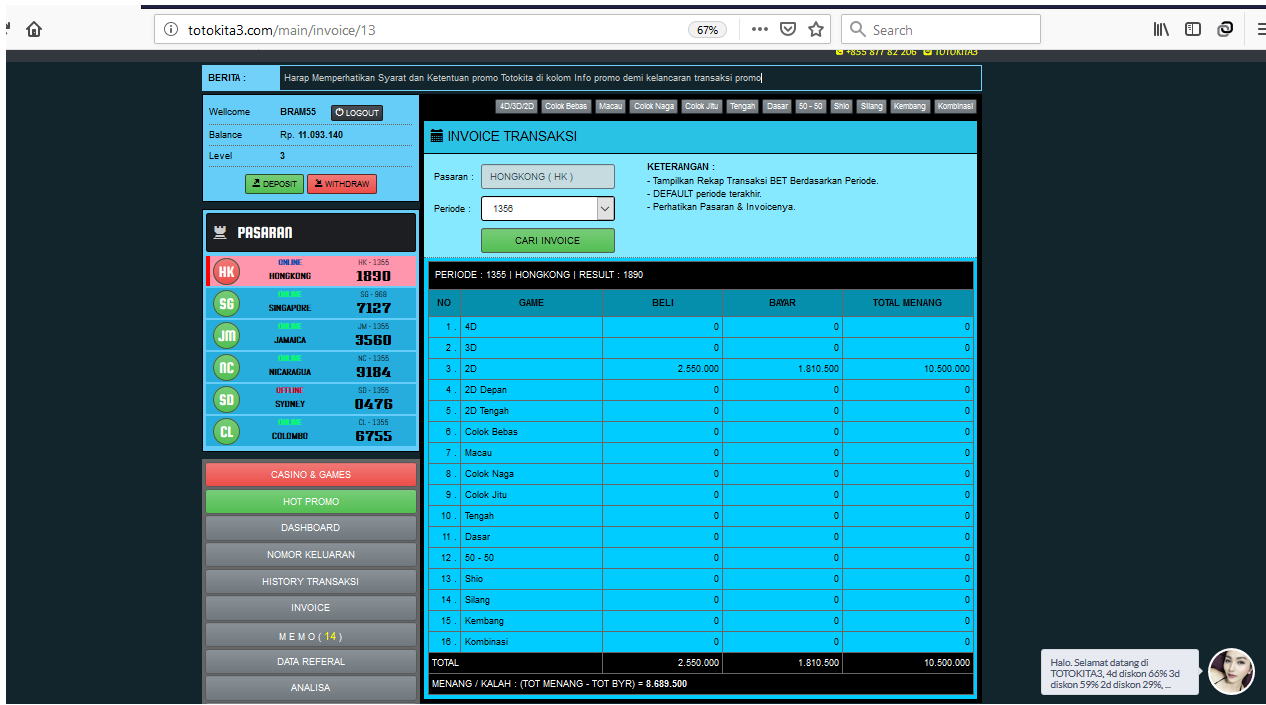Log out using the LOGOUT button

[357, 113]
